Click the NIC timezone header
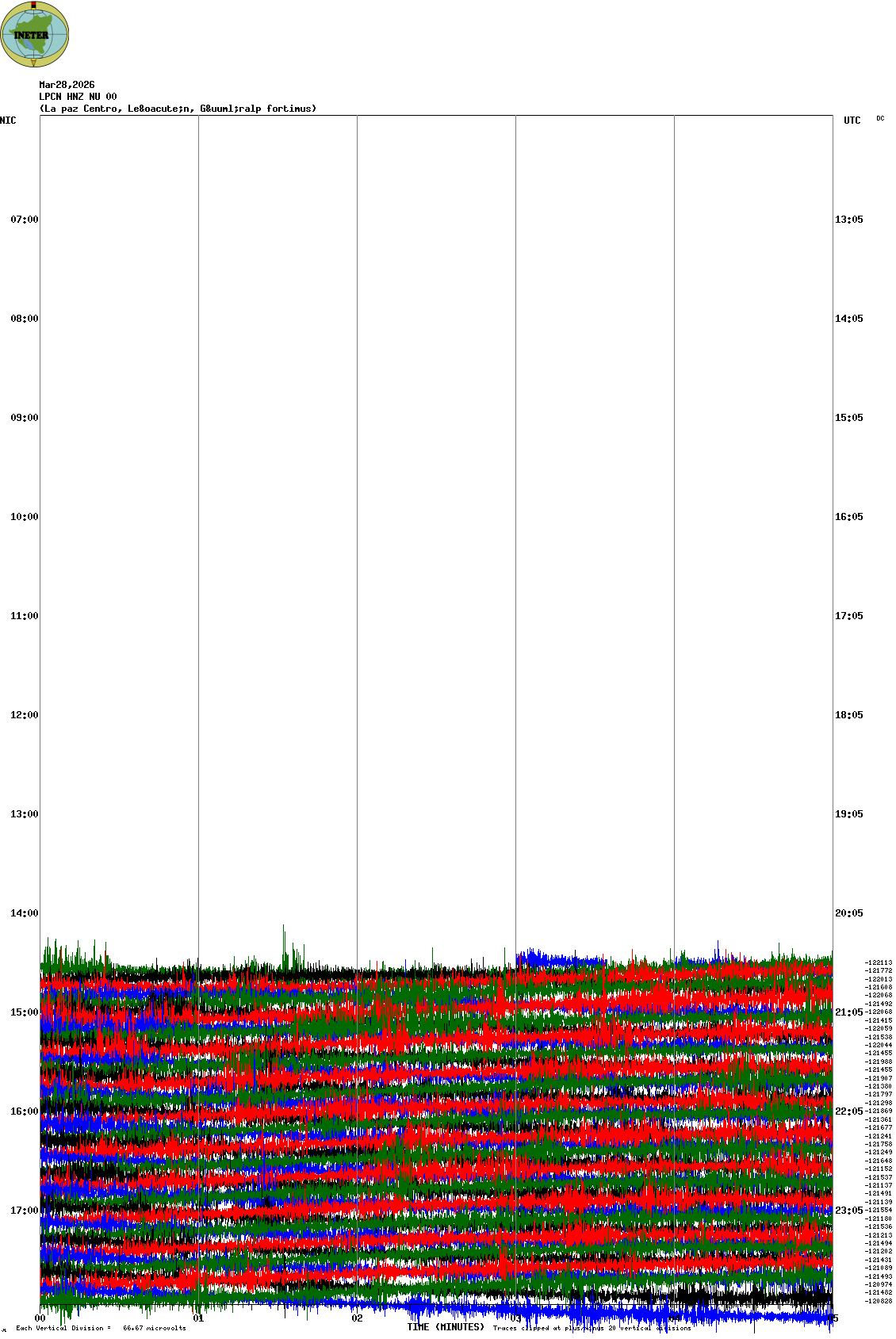896x1339 pixels. (8, 121)
